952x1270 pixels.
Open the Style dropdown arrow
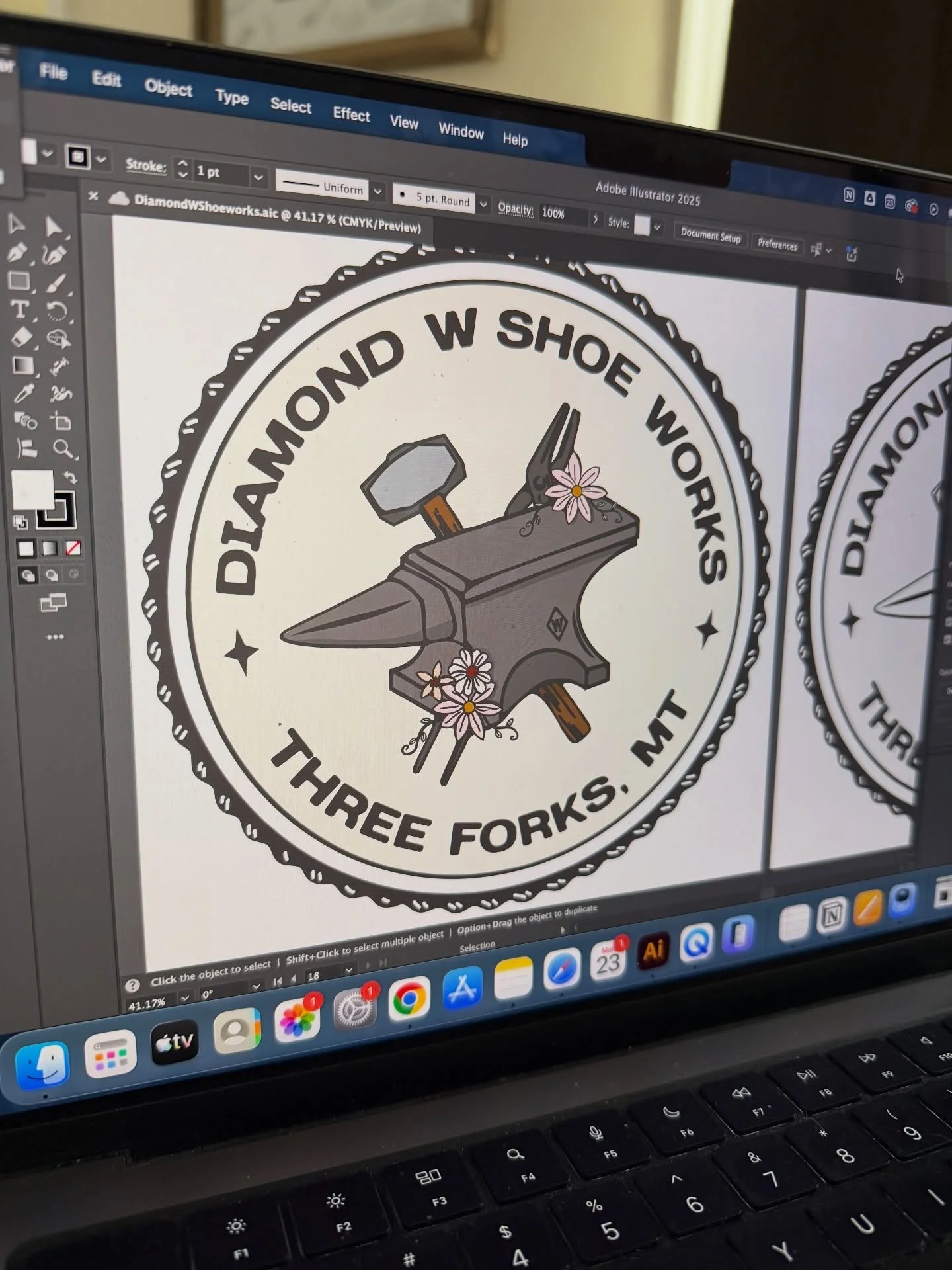[657, 227]
